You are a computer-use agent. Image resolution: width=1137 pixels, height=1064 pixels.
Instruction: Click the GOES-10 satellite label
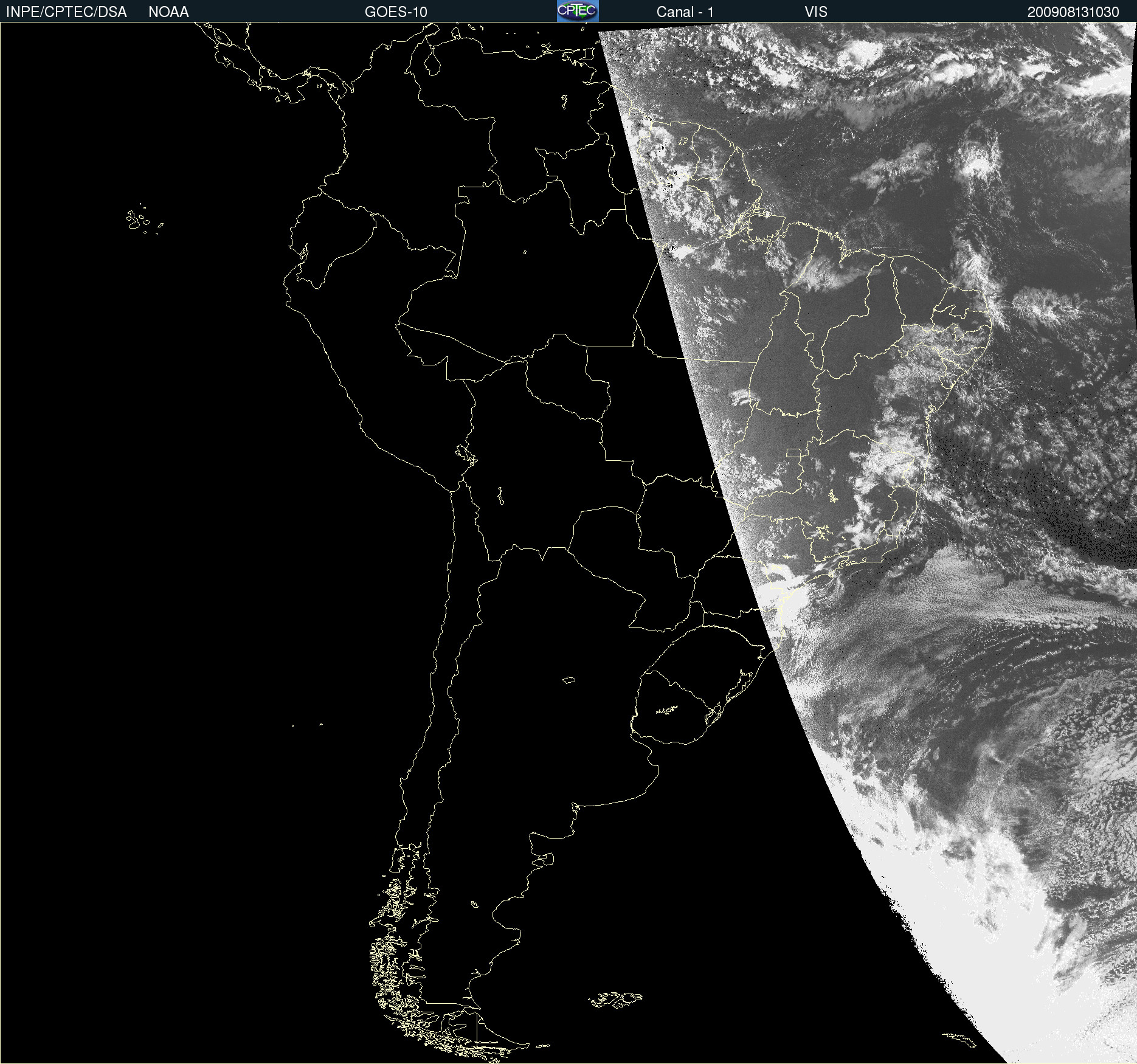[x=396, y=12]
